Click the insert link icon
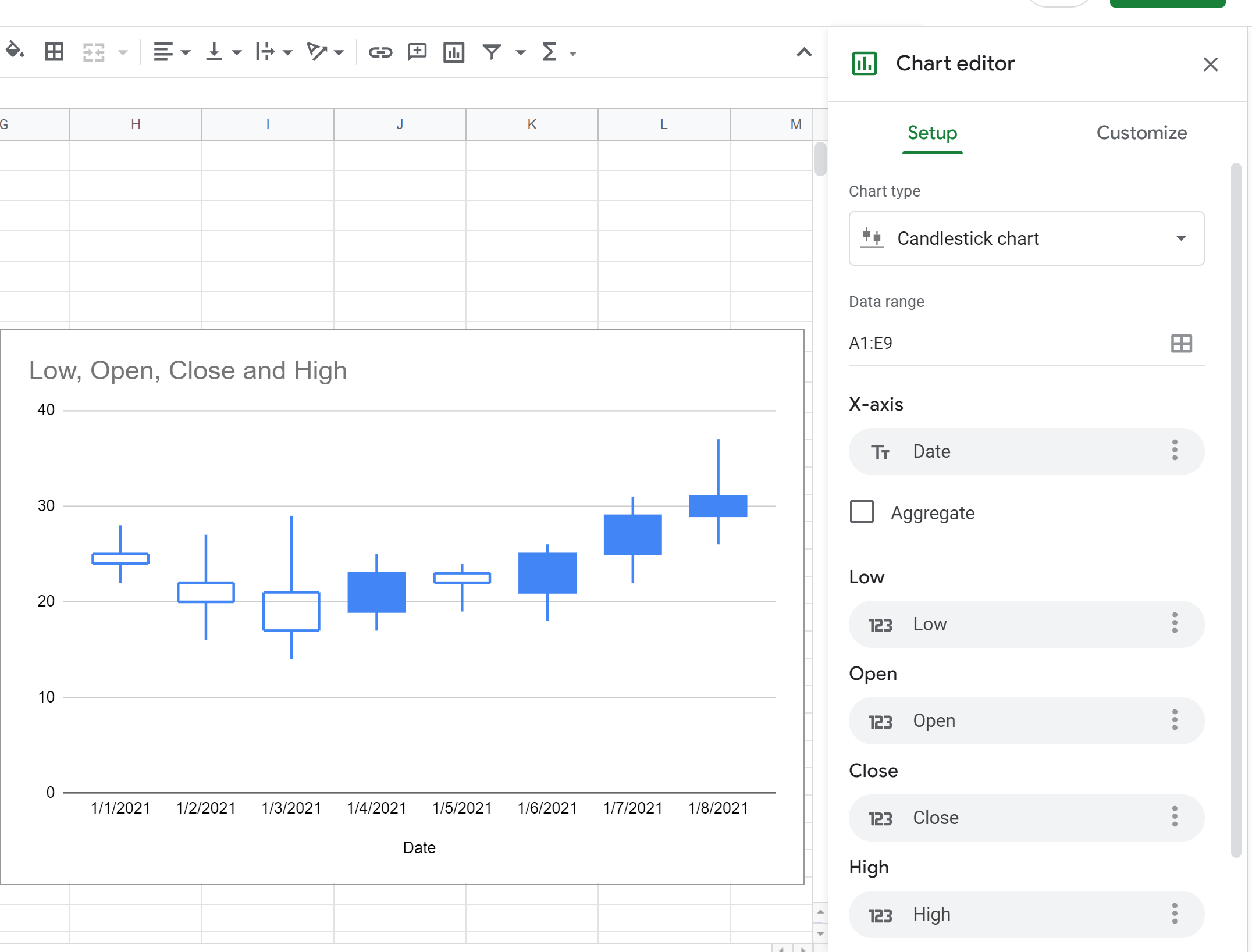 380,52
